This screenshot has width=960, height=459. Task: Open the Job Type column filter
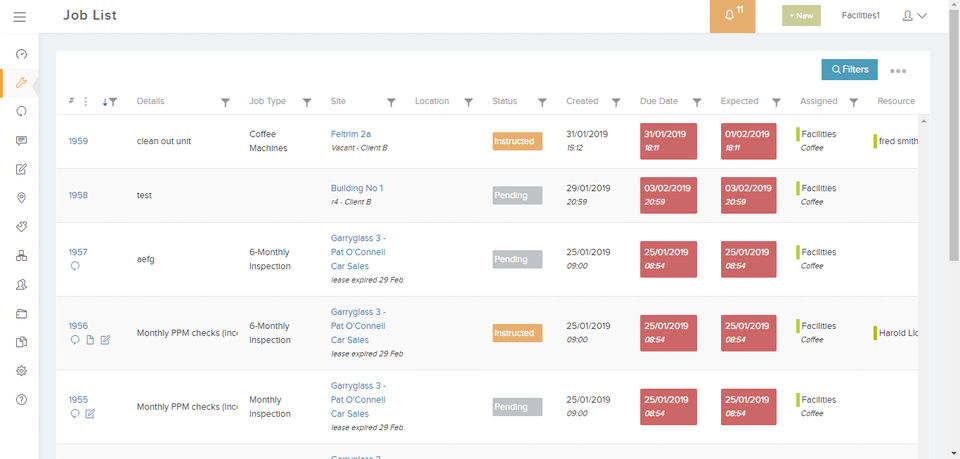tap(307, 102)
